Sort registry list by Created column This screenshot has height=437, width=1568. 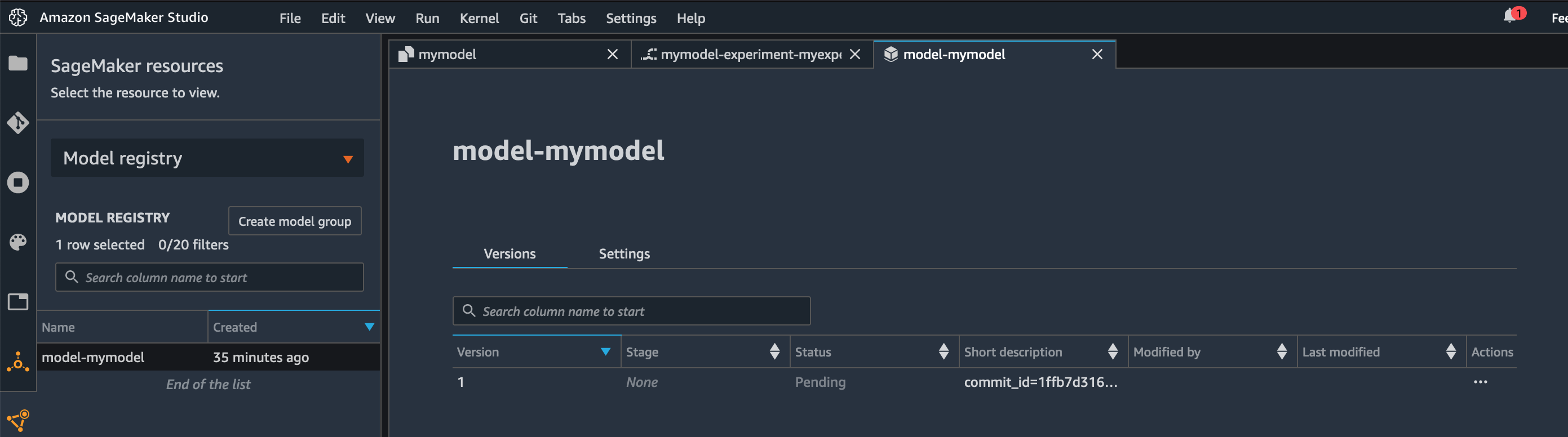click(x=294, y=327)
